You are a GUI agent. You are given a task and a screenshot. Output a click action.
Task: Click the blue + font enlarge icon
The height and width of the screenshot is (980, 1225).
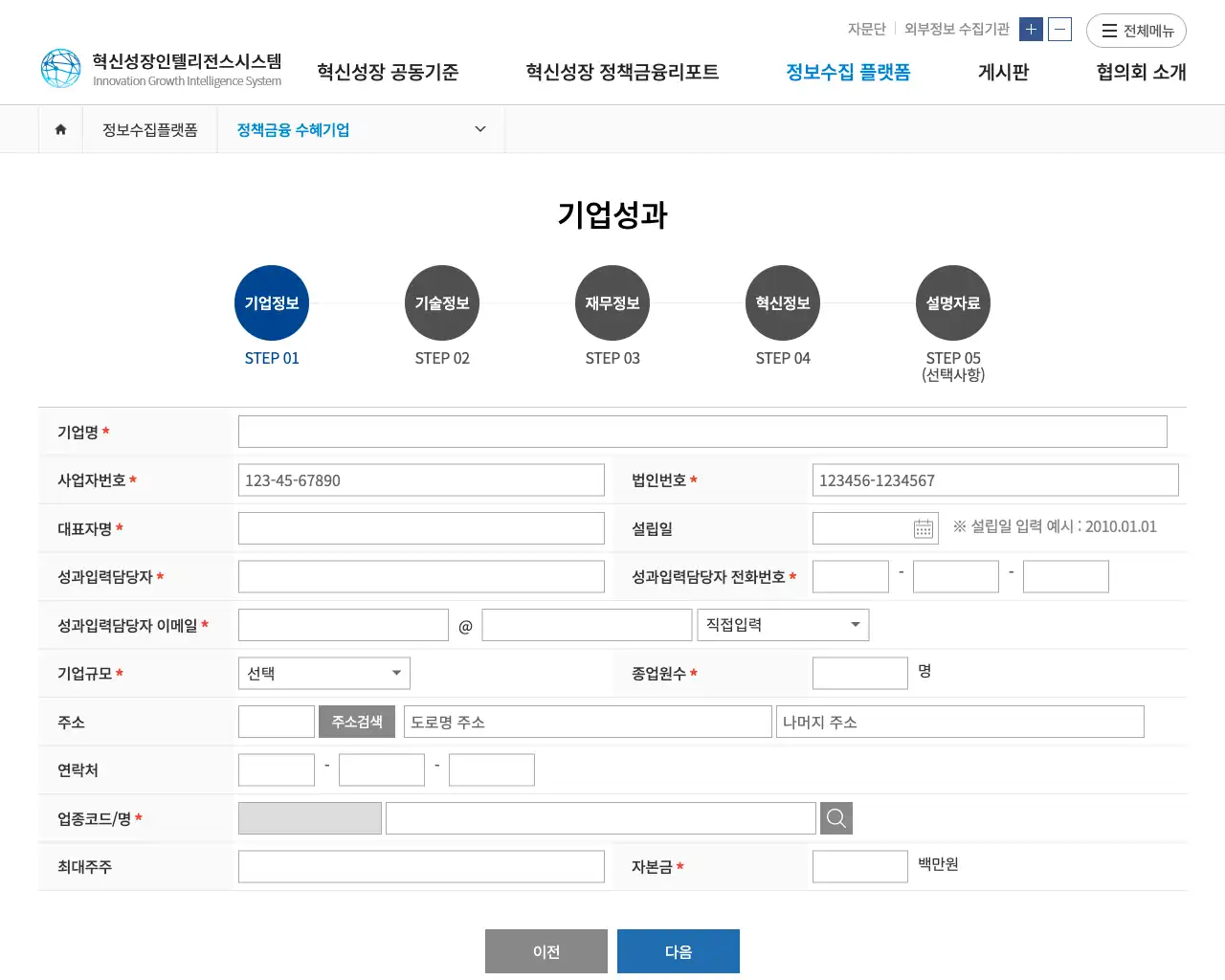(x=1031, y=30)
